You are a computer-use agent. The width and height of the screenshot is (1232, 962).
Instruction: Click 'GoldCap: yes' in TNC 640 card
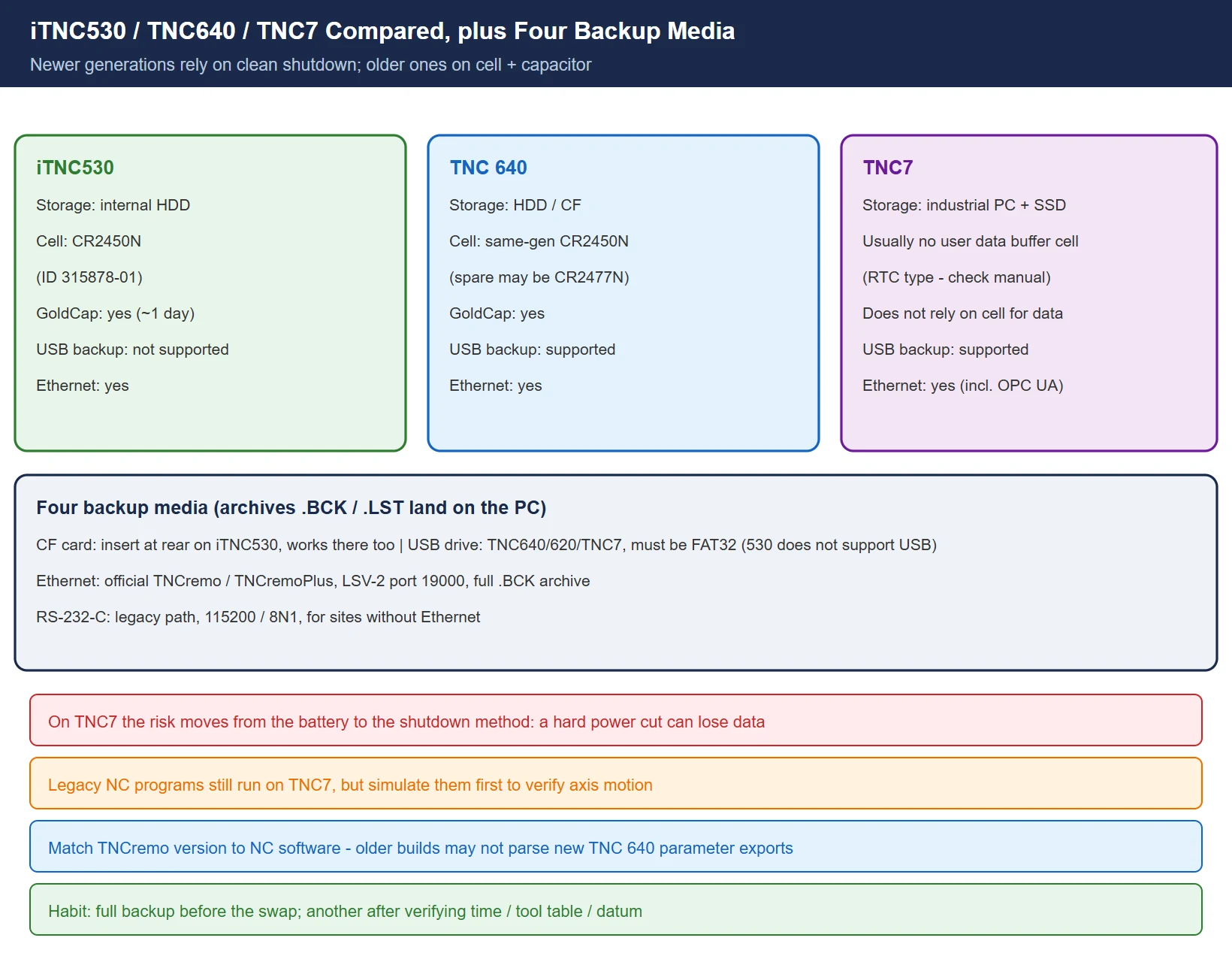(x=497, y=313)
